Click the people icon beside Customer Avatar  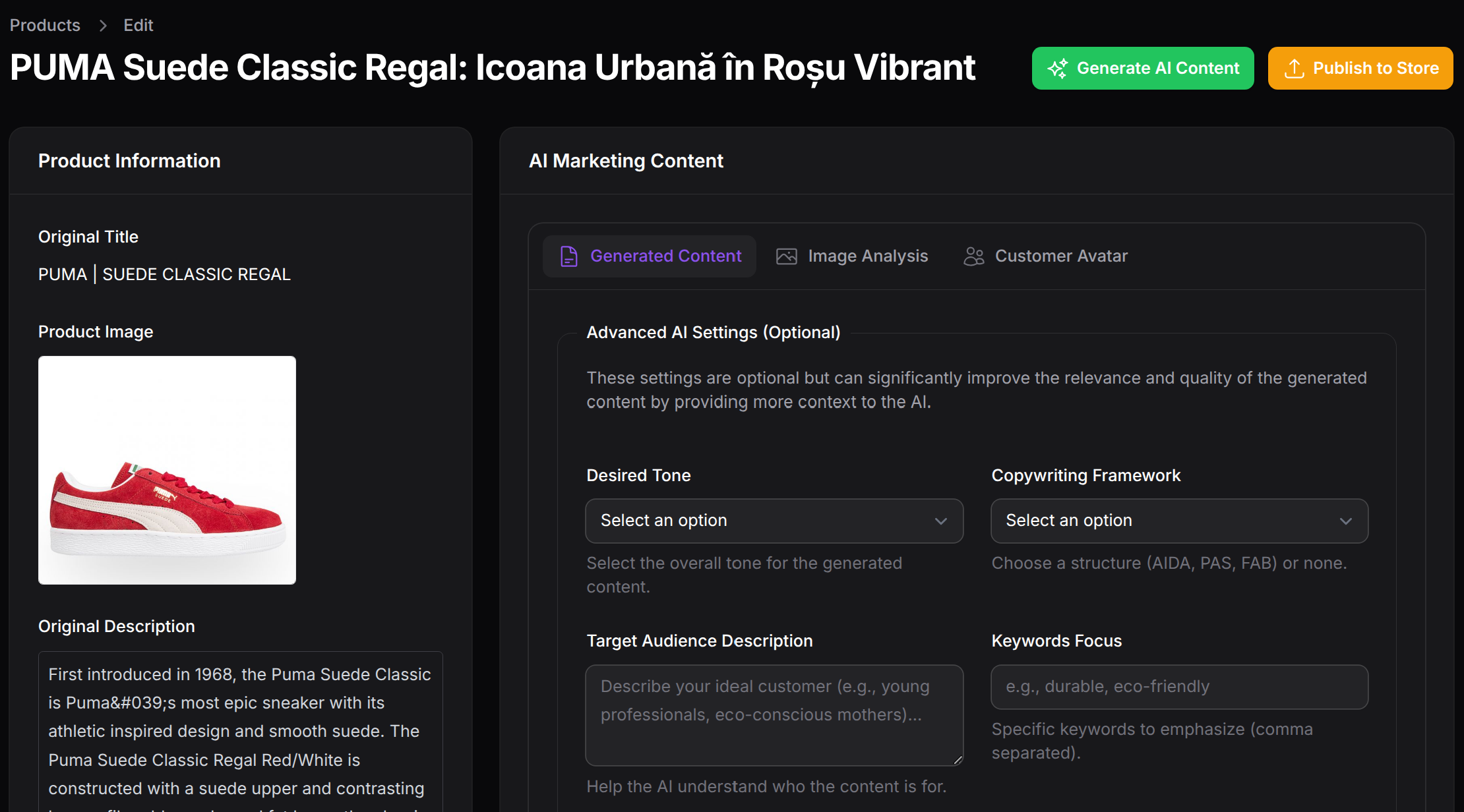click(973, 256)
